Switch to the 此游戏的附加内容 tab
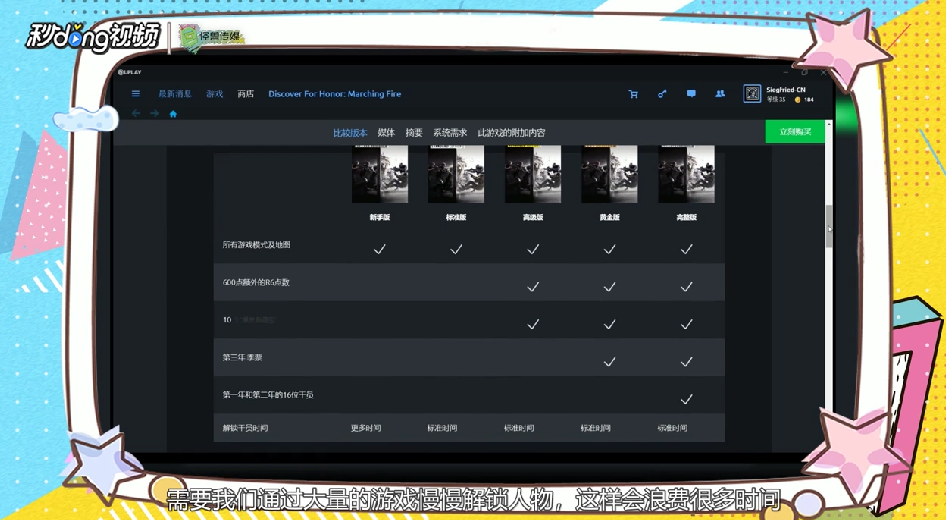This screenshot has height=520, width=946. pyautogui.click(x=511, y=133)
